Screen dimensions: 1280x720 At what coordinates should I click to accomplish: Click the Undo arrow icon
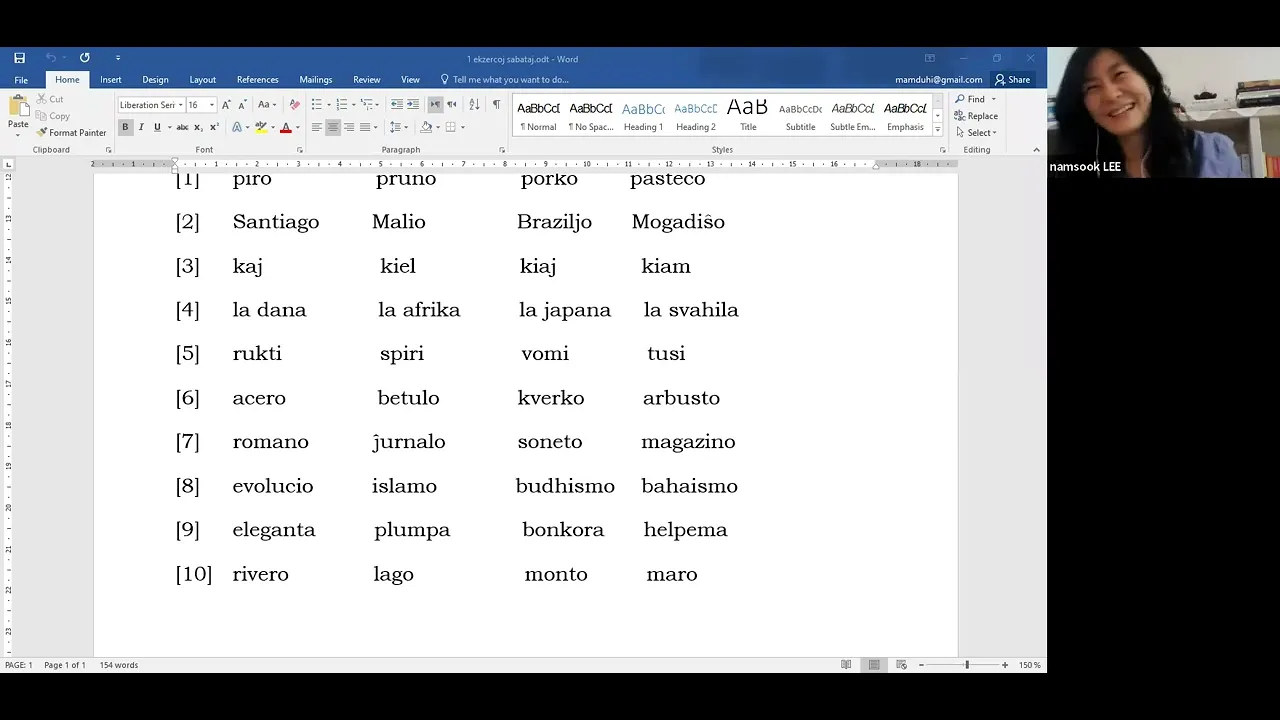click(x=50, y=58)
